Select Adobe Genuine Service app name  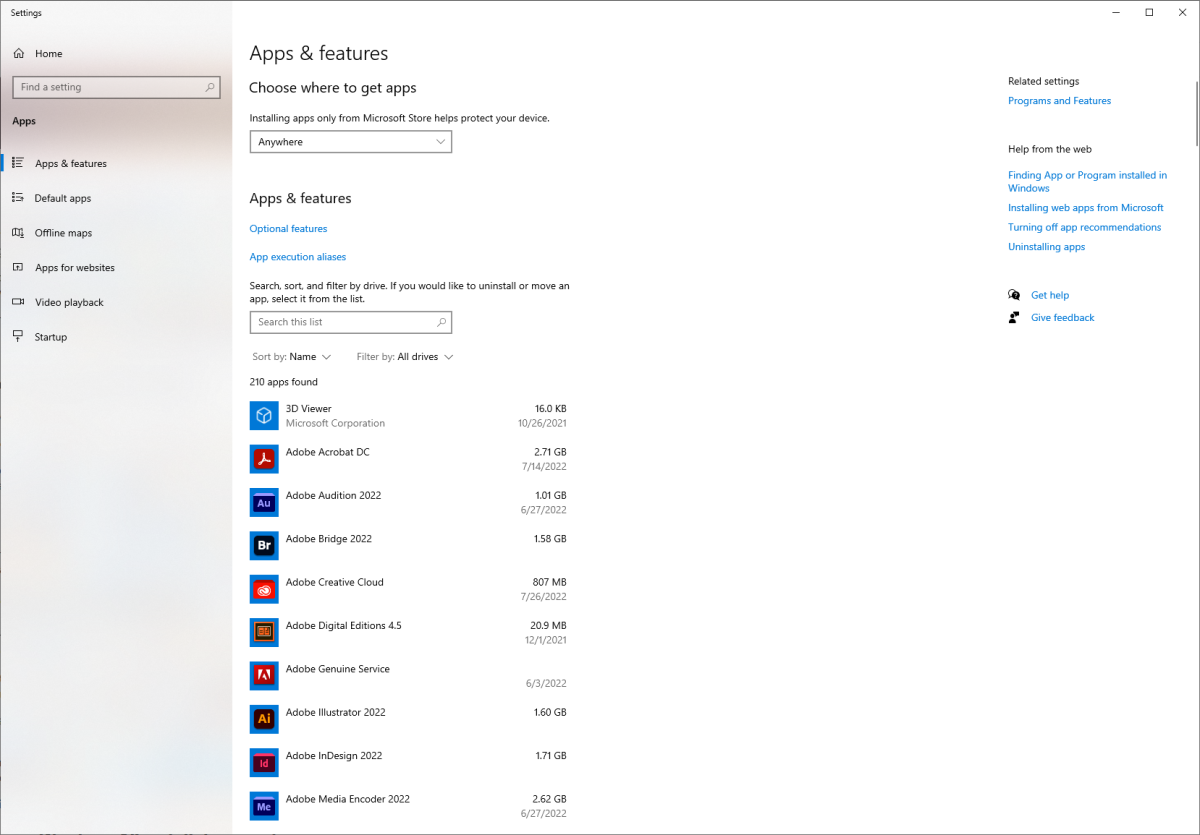337,669
